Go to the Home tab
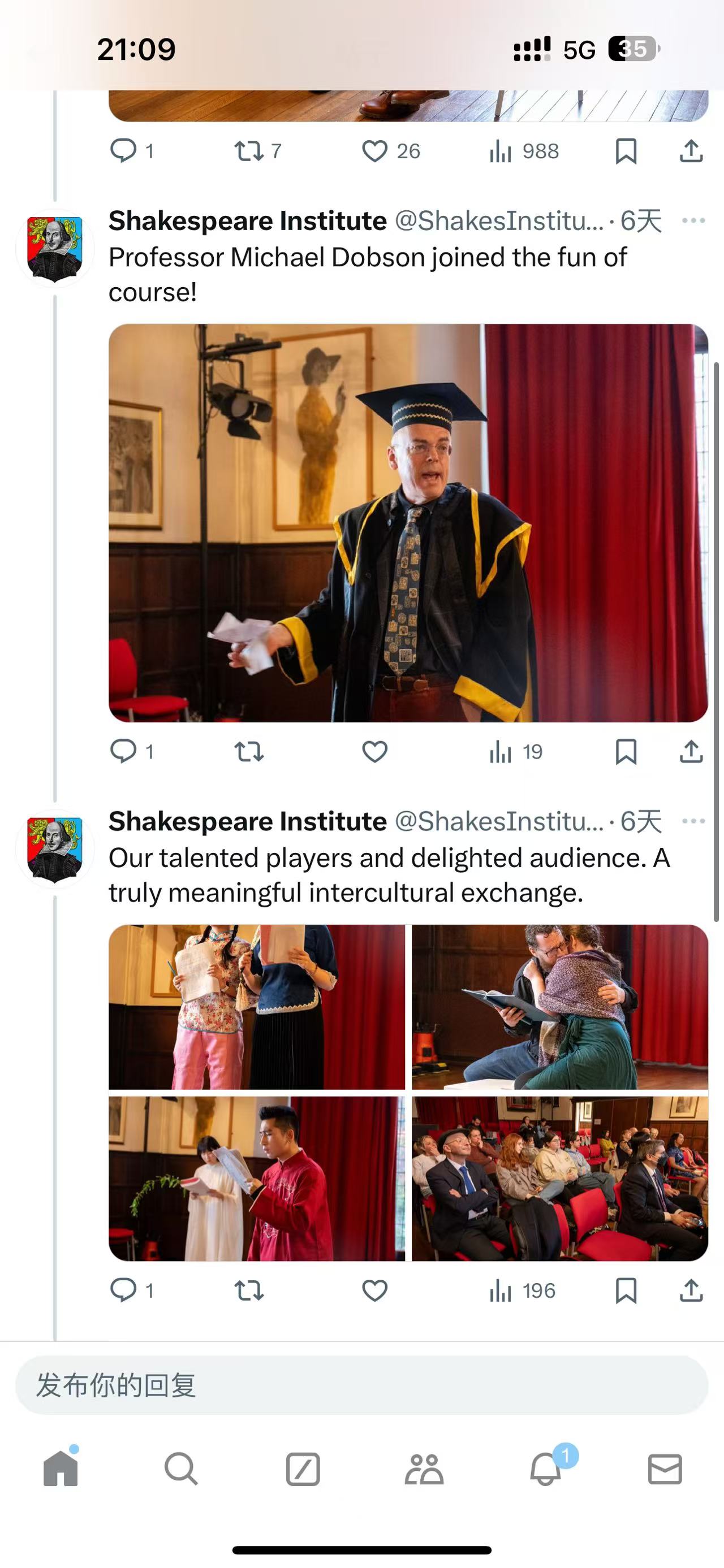Screen dimensions: 724x1568 tap(61, 1468)
